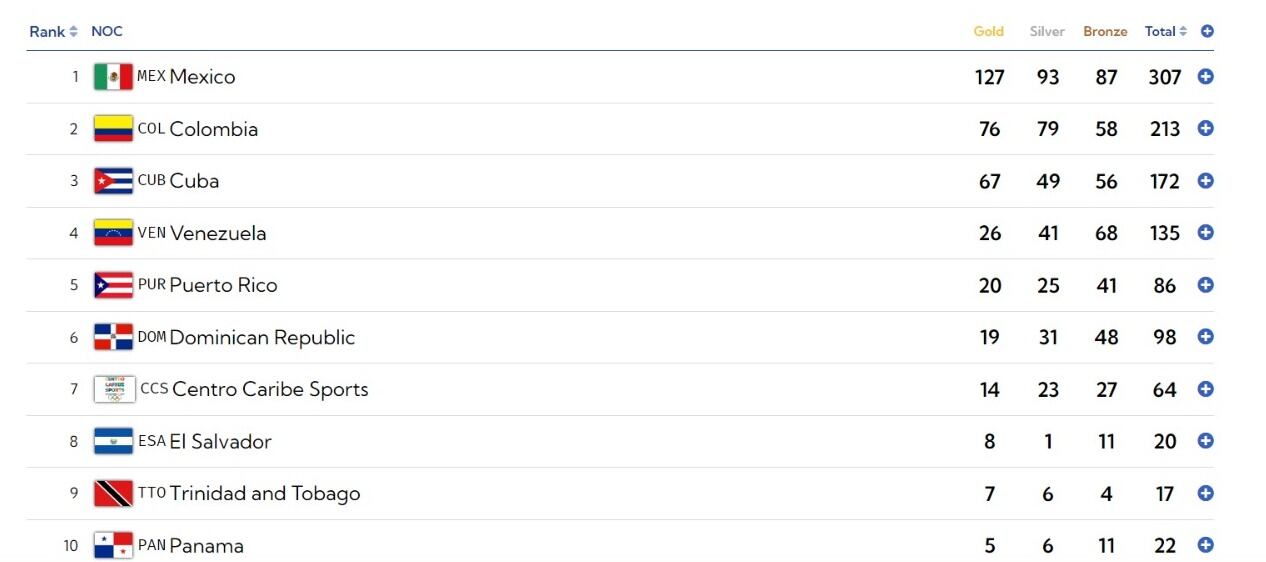Click the Bronze column header
1266x562 pixels.
tap(1105, 31)
